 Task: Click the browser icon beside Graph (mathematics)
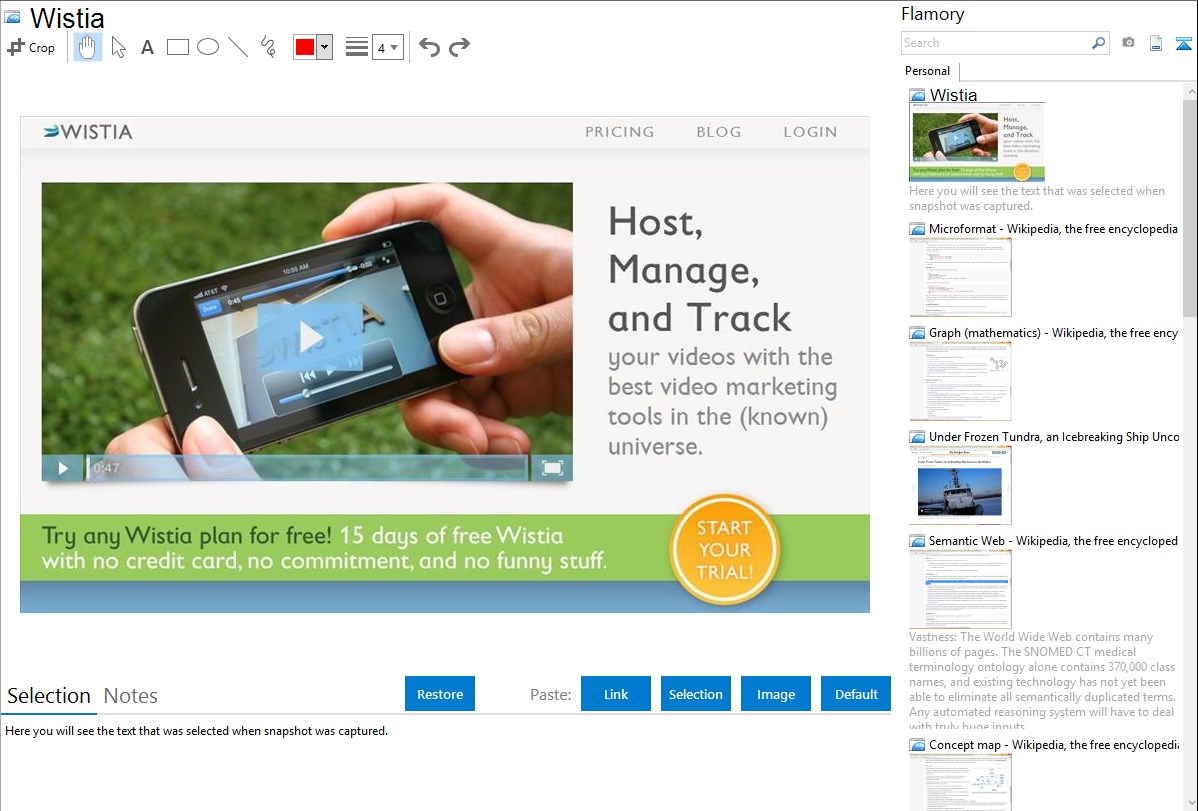917,333
